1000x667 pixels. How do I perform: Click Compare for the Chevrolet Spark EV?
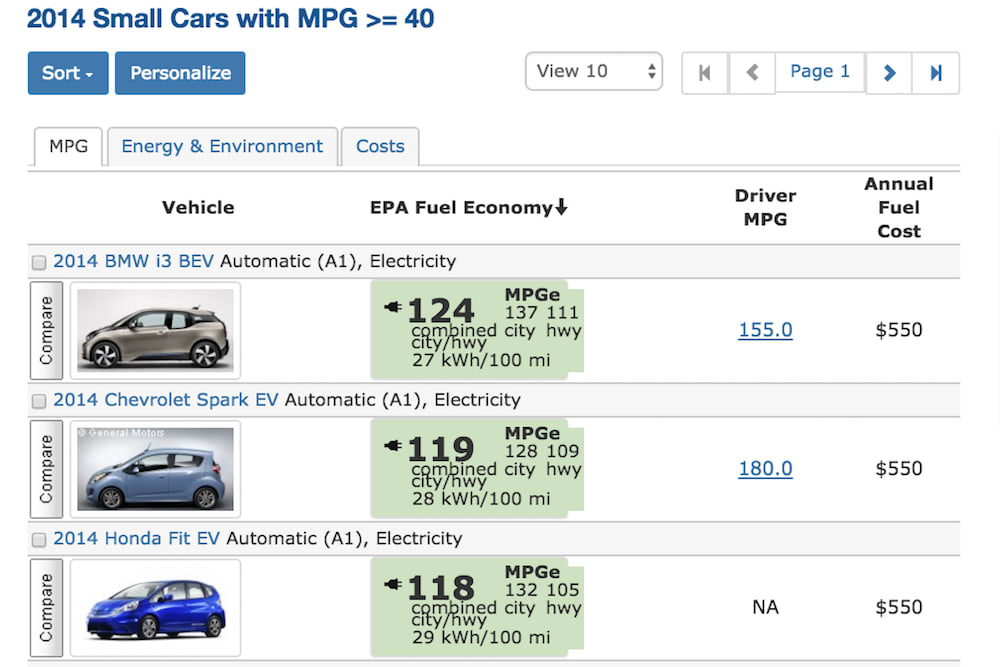[46, 469]
